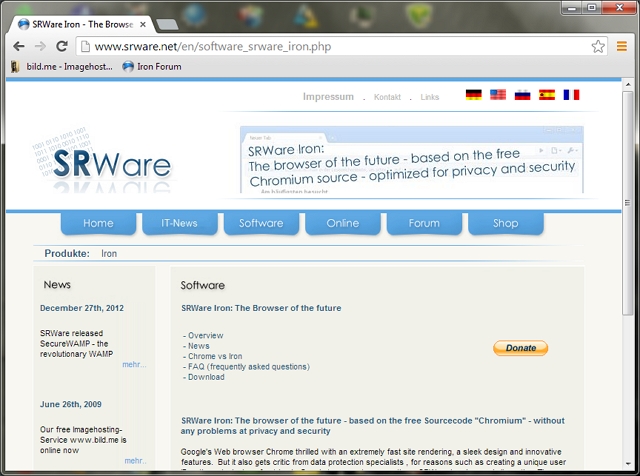Click mehr under the SecureWAMP news

coord(134,365)
